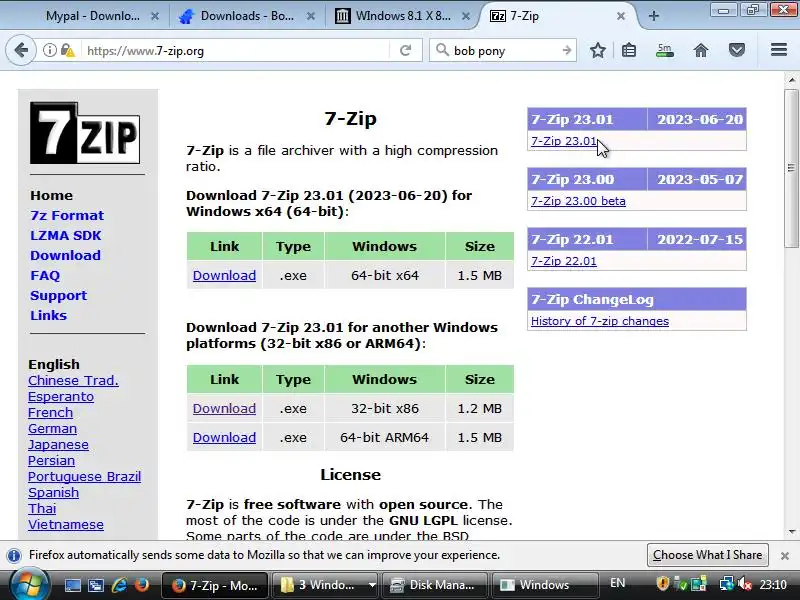Open FAQ sidebar link
The image size is (800, 600).
45,276
